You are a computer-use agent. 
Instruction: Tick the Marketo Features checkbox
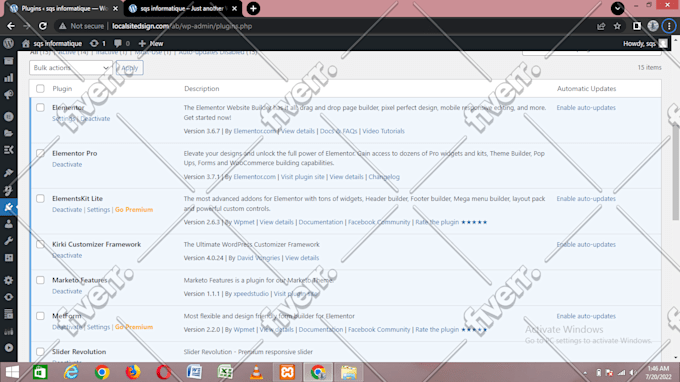click(x=40, y=280)
